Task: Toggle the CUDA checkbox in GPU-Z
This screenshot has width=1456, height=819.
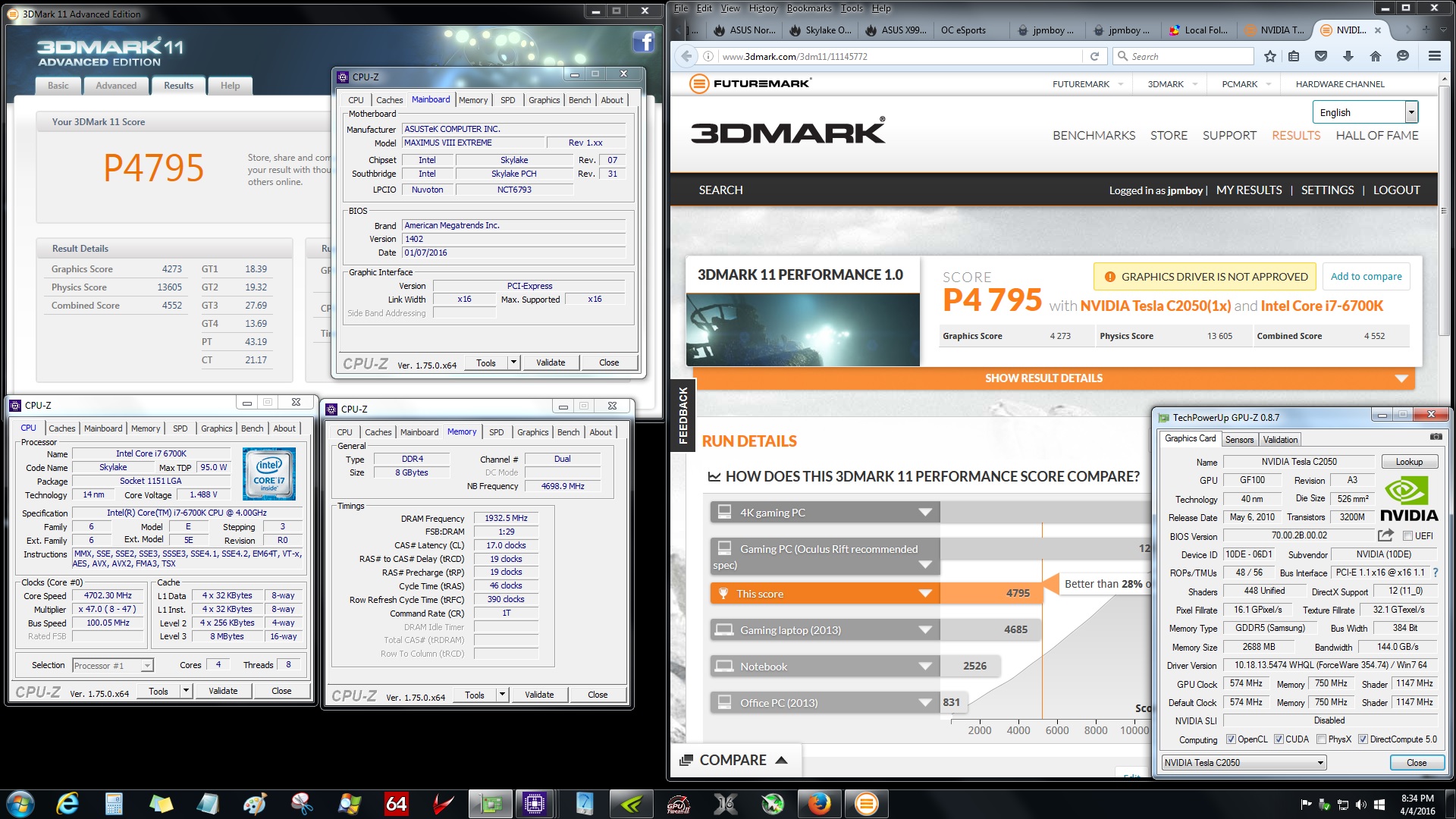Action: coord(1279,739)
